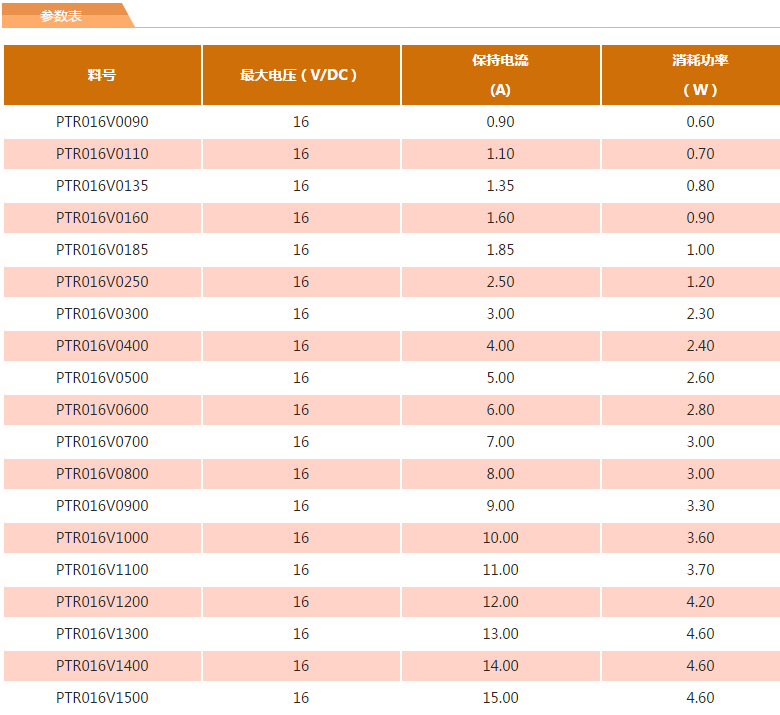Click the 最大电压 (V/DC) column header
This screenshot has width=780, height=715.
300,75
